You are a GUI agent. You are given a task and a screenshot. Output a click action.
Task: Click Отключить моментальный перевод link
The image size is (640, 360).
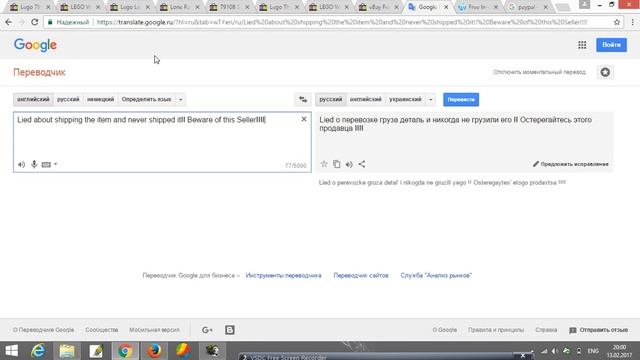pyautogui.click(x=540, y=72)
